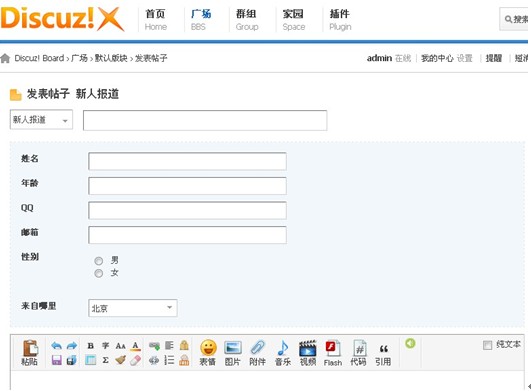Click the 年龄 age input field

coord(187,186)
